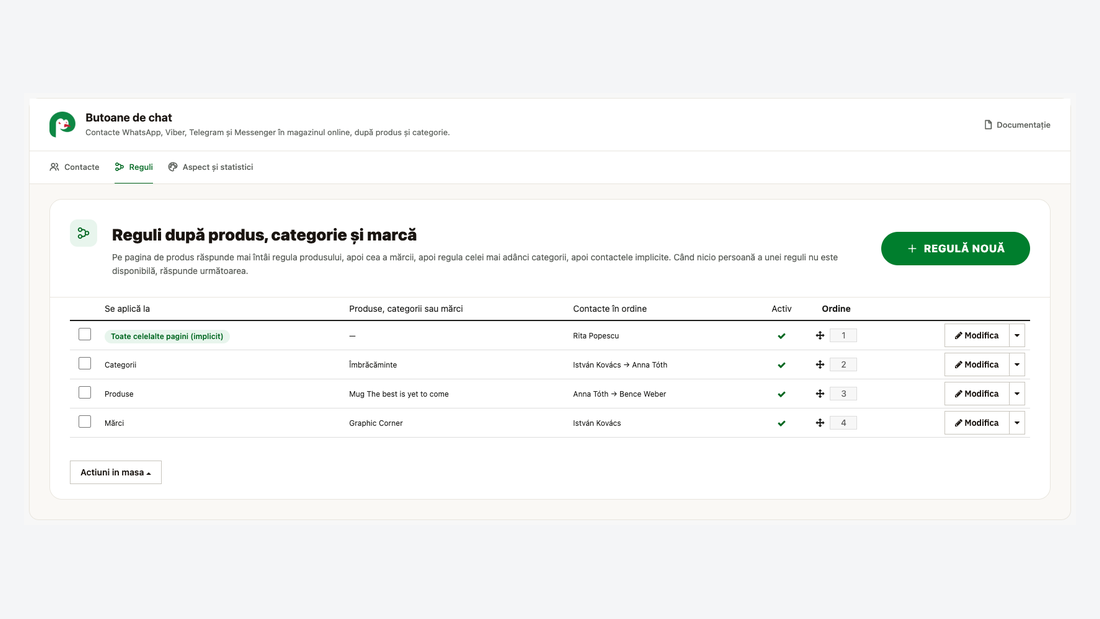
Task: Click the Se aplică la column header
Action: pyautogui.click(x=127, y=309)
